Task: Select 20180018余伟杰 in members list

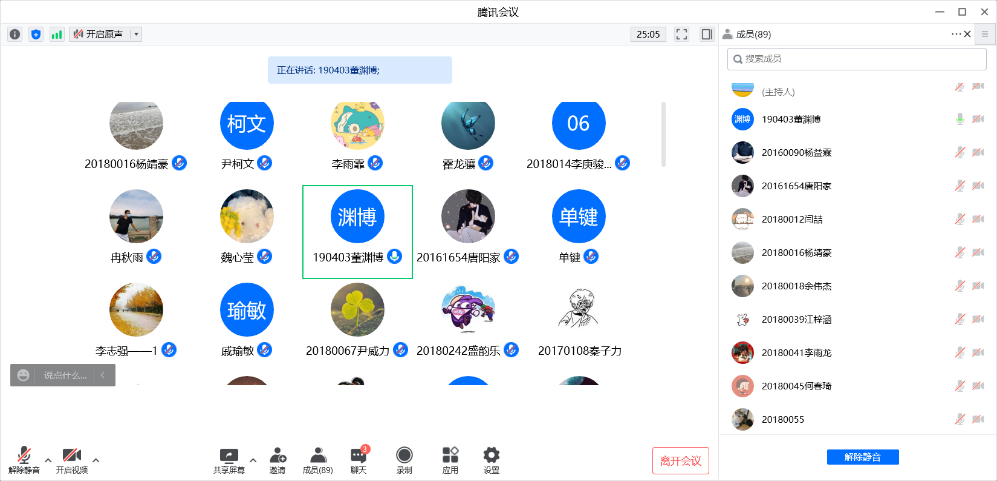Action: coord(858,286)
